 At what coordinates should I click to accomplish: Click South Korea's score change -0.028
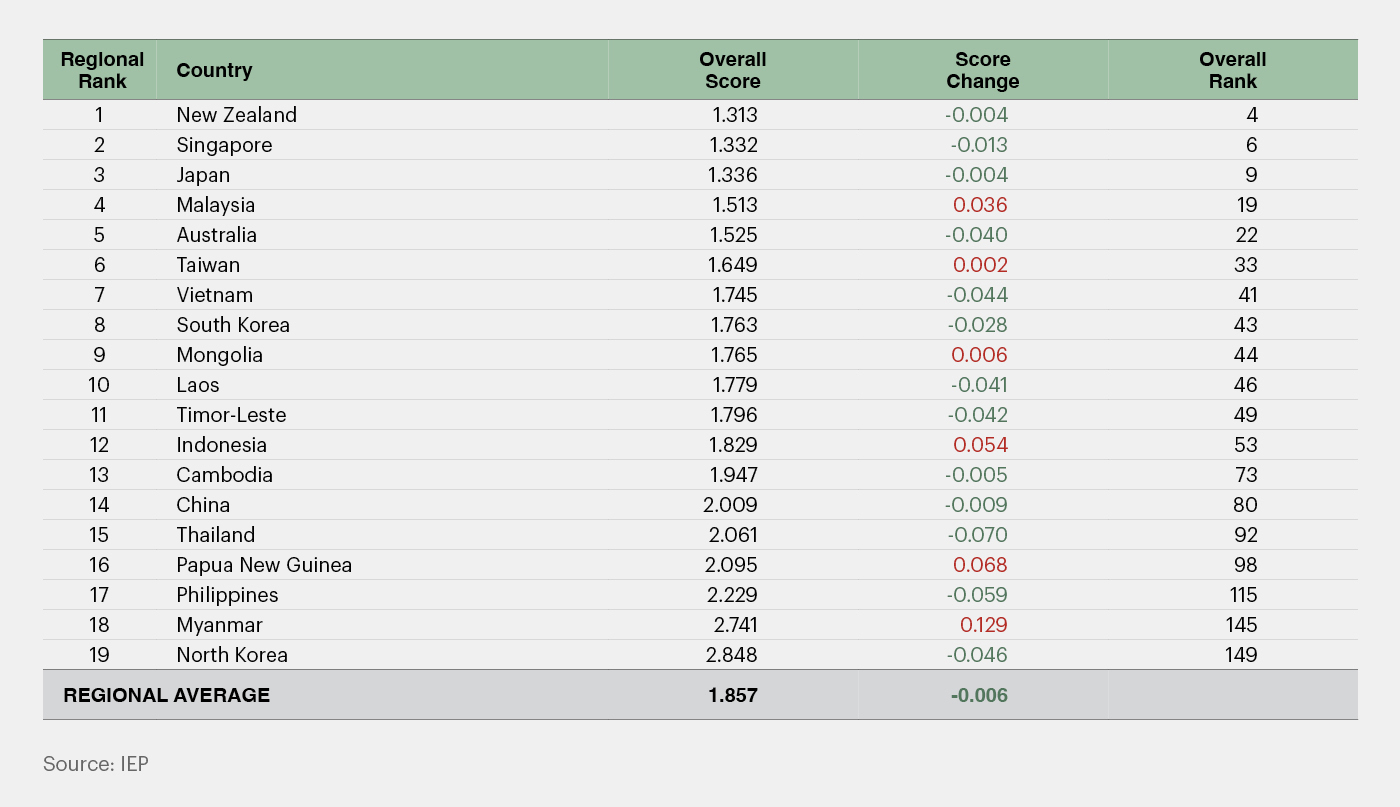click(977, 325)
